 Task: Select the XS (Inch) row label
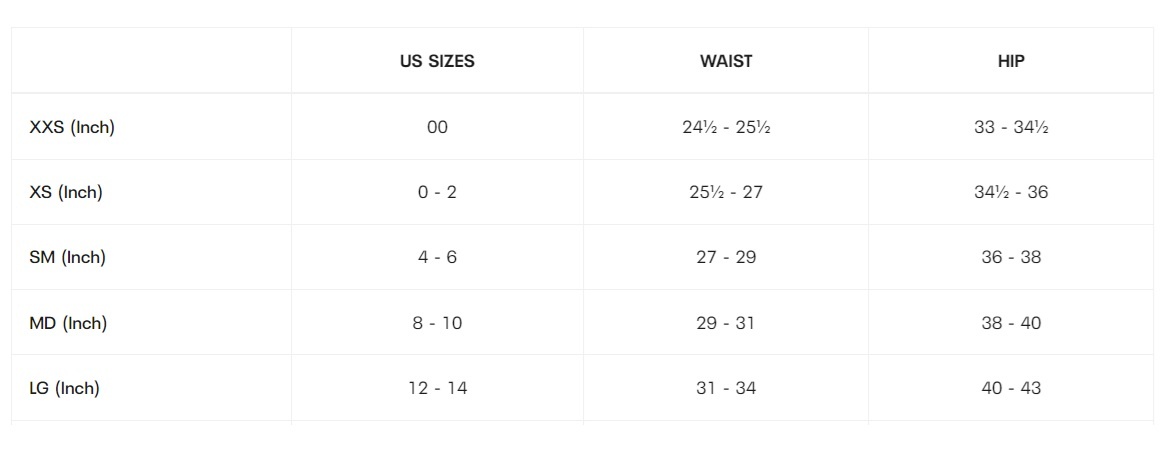(66, 192)
